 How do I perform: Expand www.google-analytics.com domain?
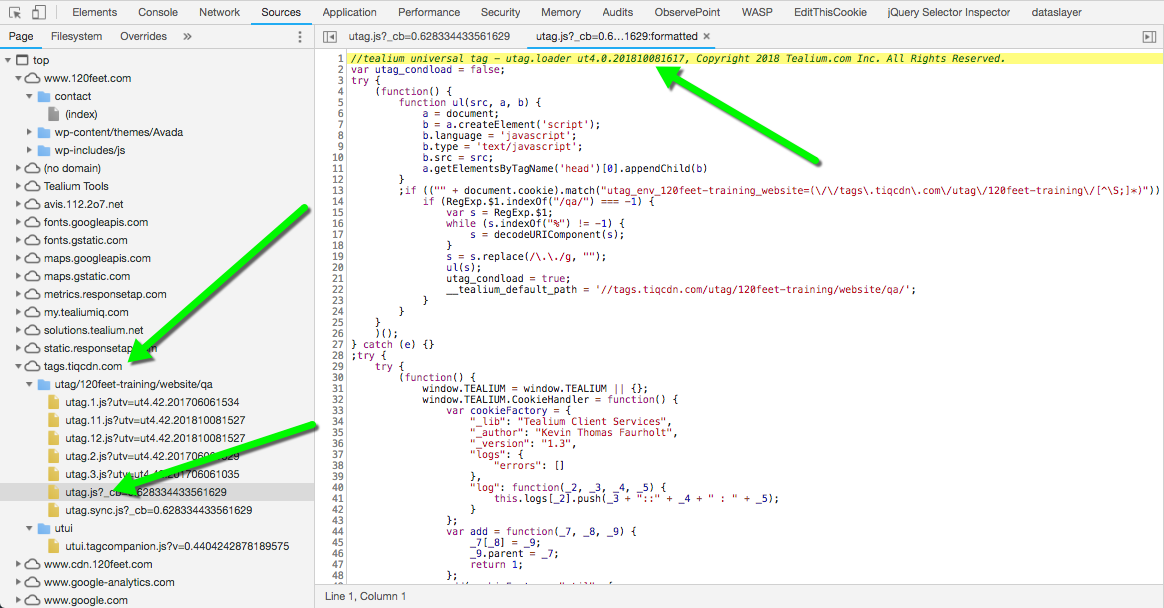click(x=19, y=582)
